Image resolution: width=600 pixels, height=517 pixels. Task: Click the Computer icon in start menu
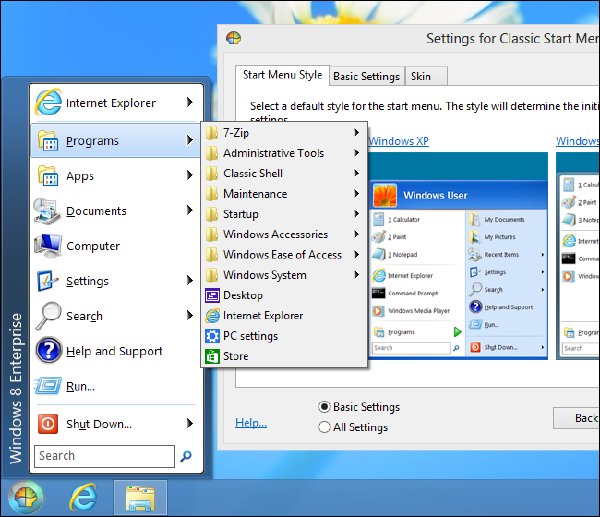48,246
